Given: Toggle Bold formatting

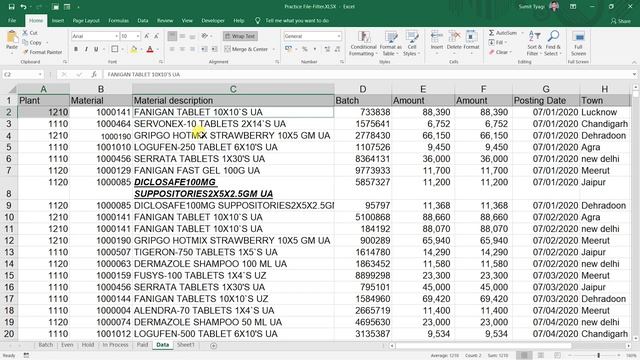Looking at the screenshot, I should click(76, 49).
